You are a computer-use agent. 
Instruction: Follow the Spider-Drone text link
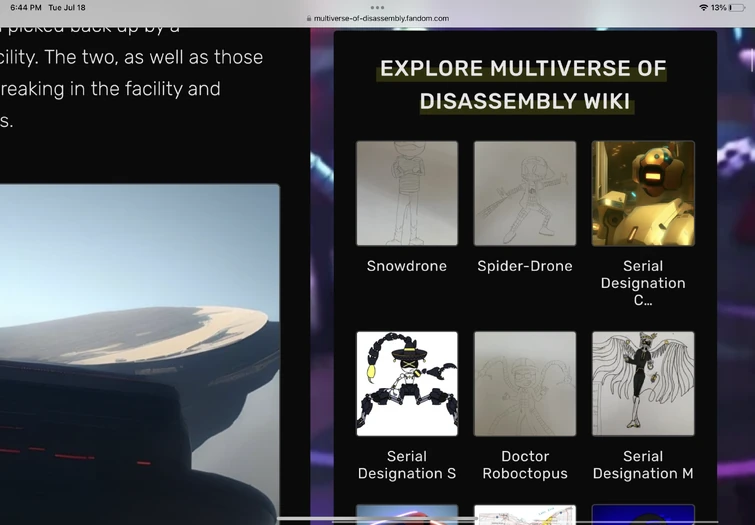[525, 266]
